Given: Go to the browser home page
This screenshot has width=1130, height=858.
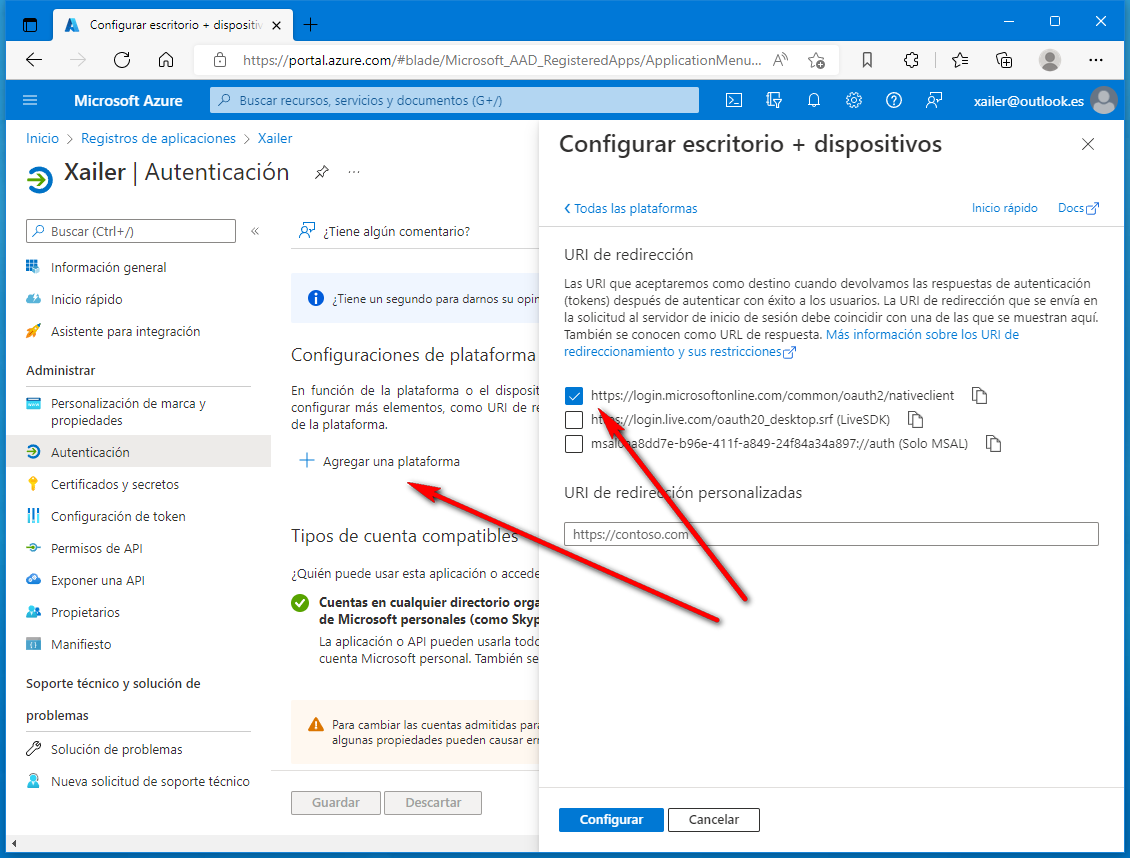Looking at the screenshot, I should point(166,60).
